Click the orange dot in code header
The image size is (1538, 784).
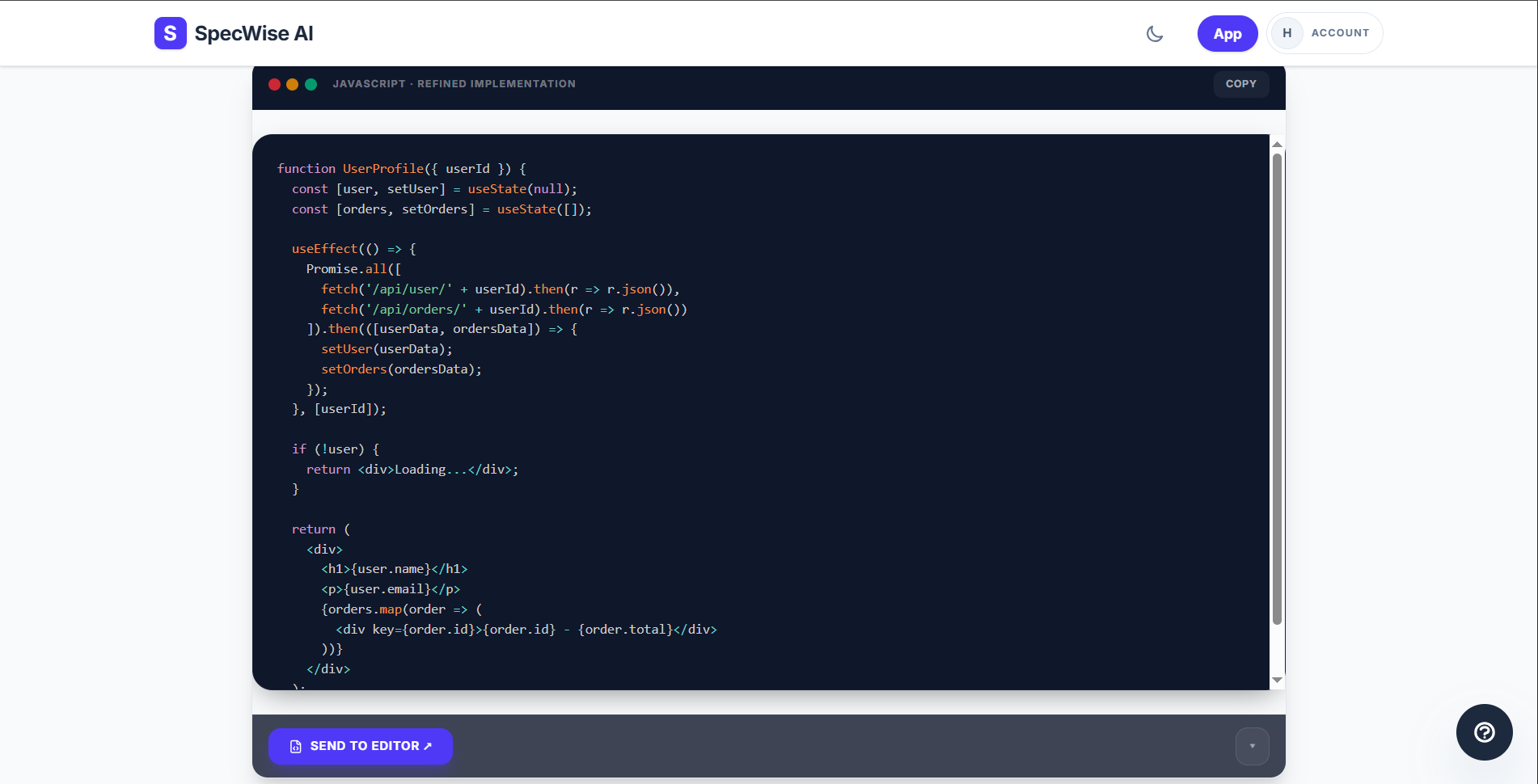pyautogui.click(x=292, y=84)
